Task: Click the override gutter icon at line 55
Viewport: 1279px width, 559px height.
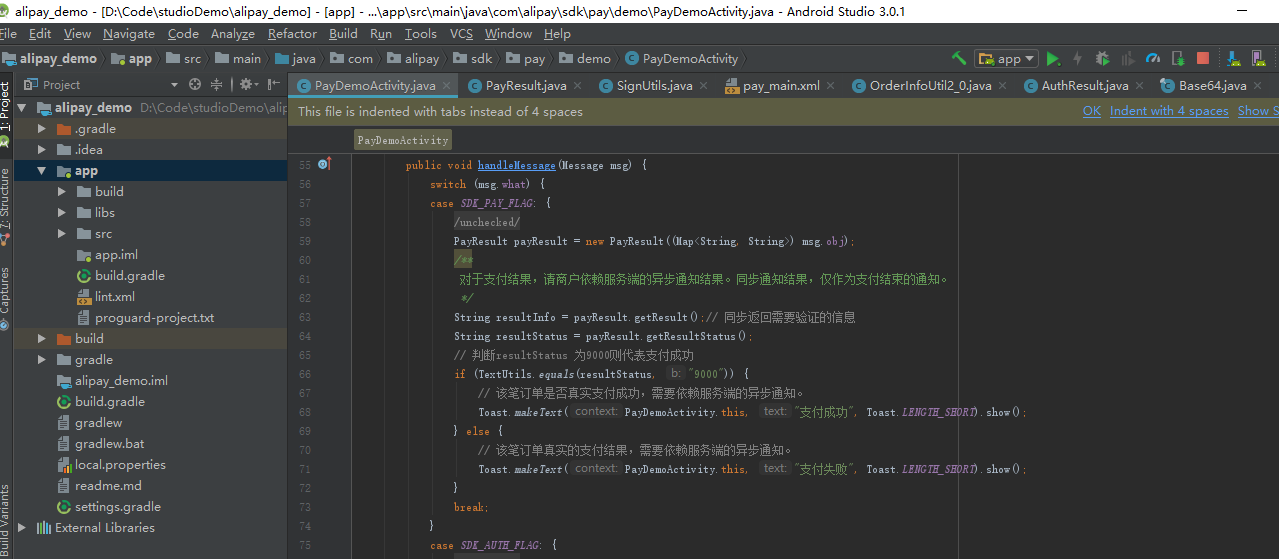Action: click(324, 164)
